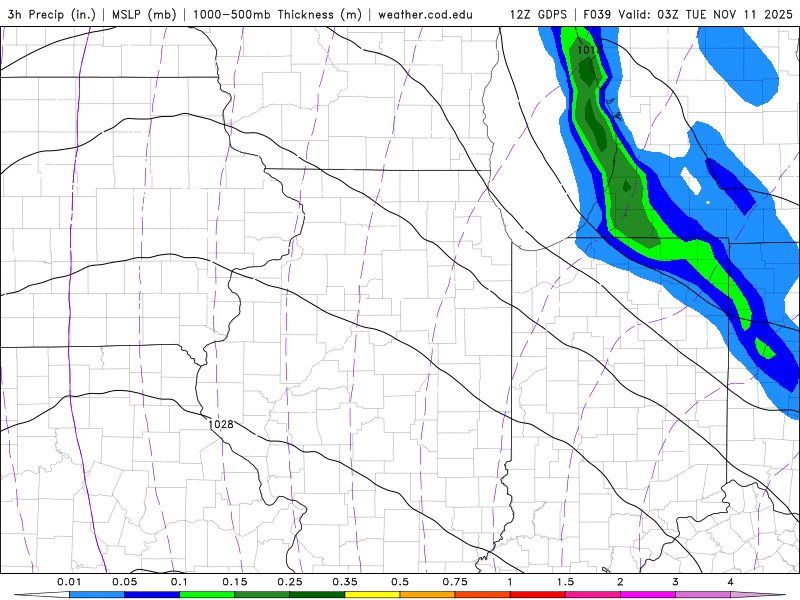Click the 0.35 legend value
Image resolution: width=800 pixels, height=600 pixels.
[x=345, y=582]
